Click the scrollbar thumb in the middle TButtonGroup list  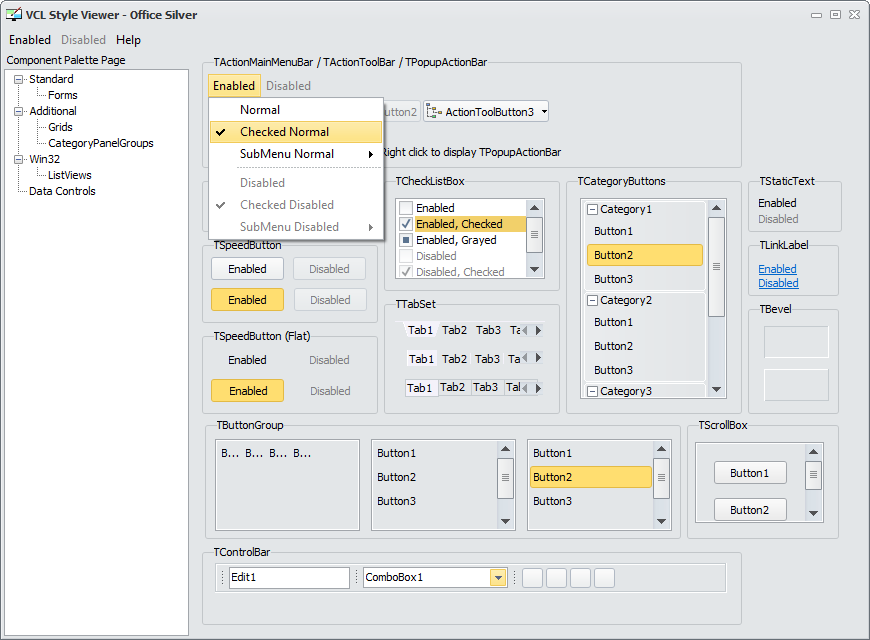pos(505,478)
